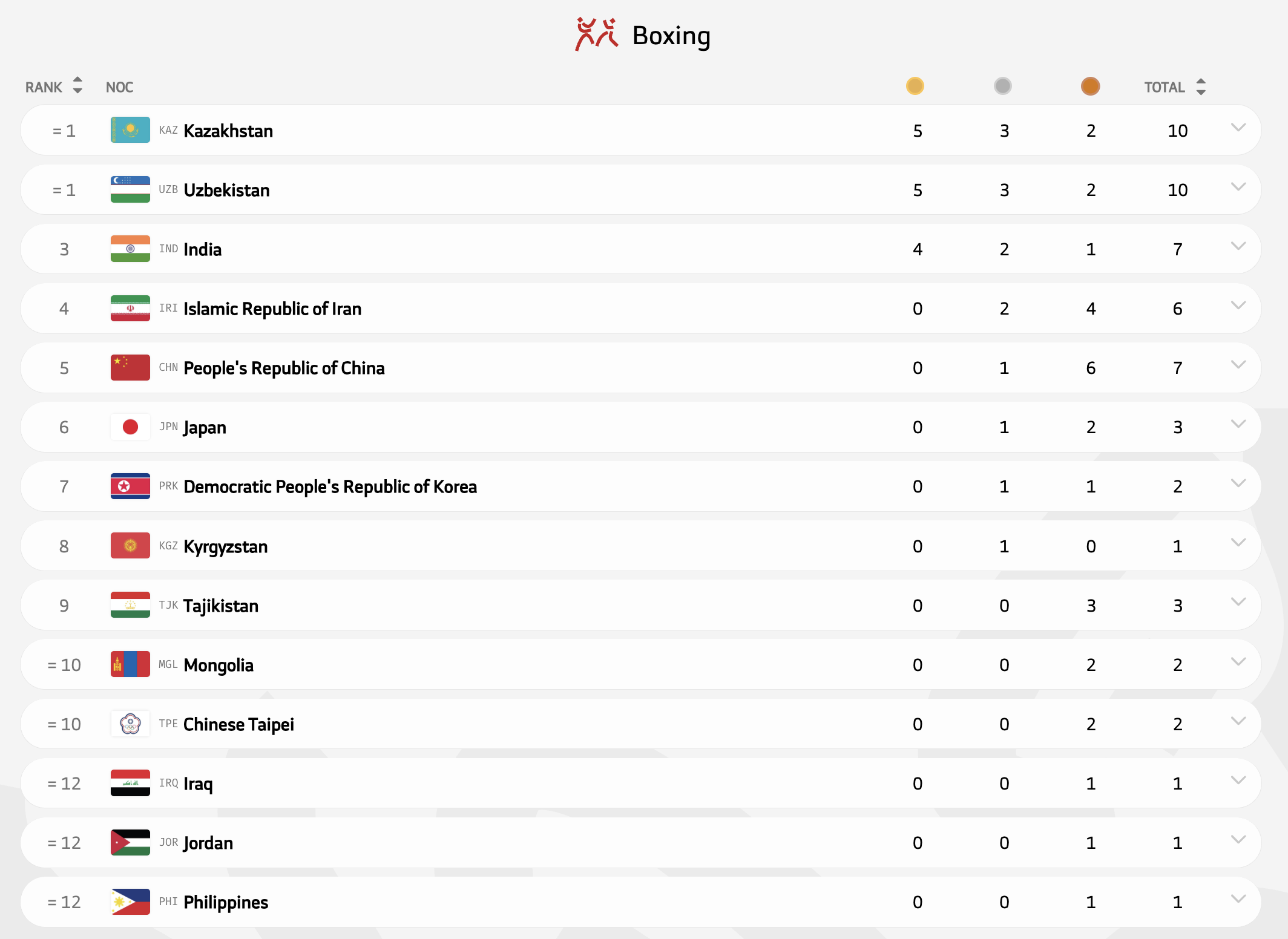Open the Democratic People's Republic of Korea link
This screenshot has width=1288, height=939.
point(330,486)
